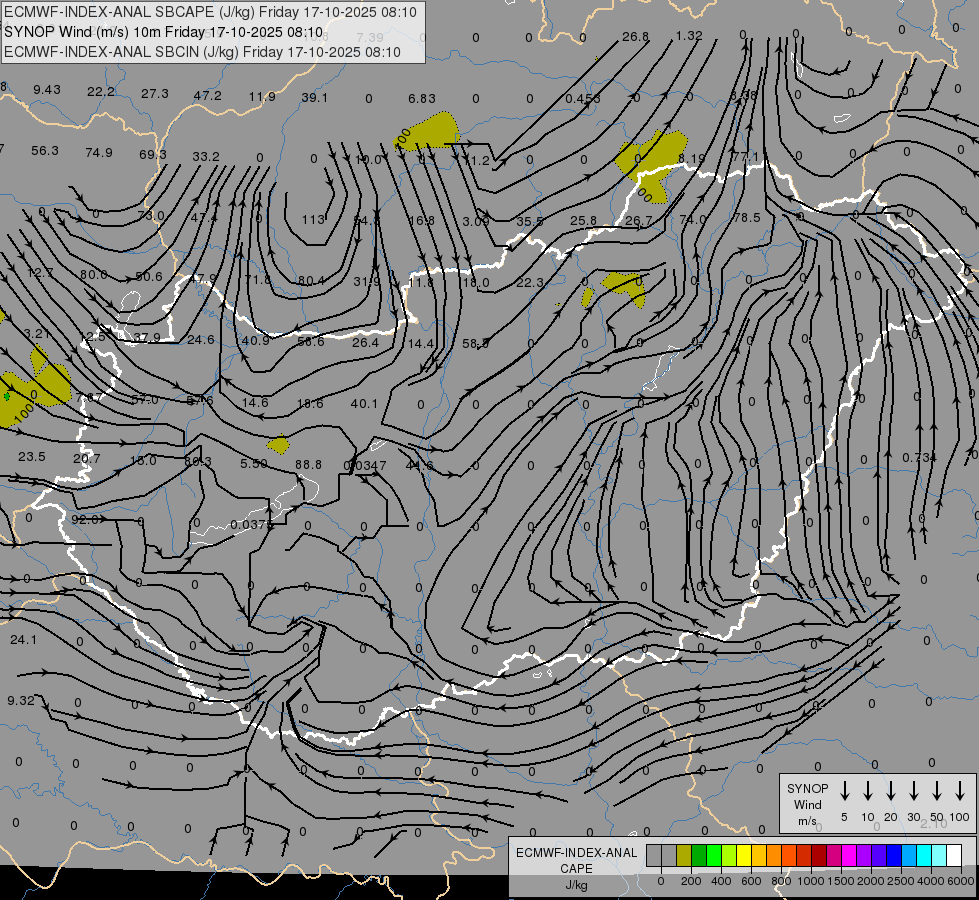
Task: Click the 'SYNOP Wind m/s' legend label
Action: [807, 804]
